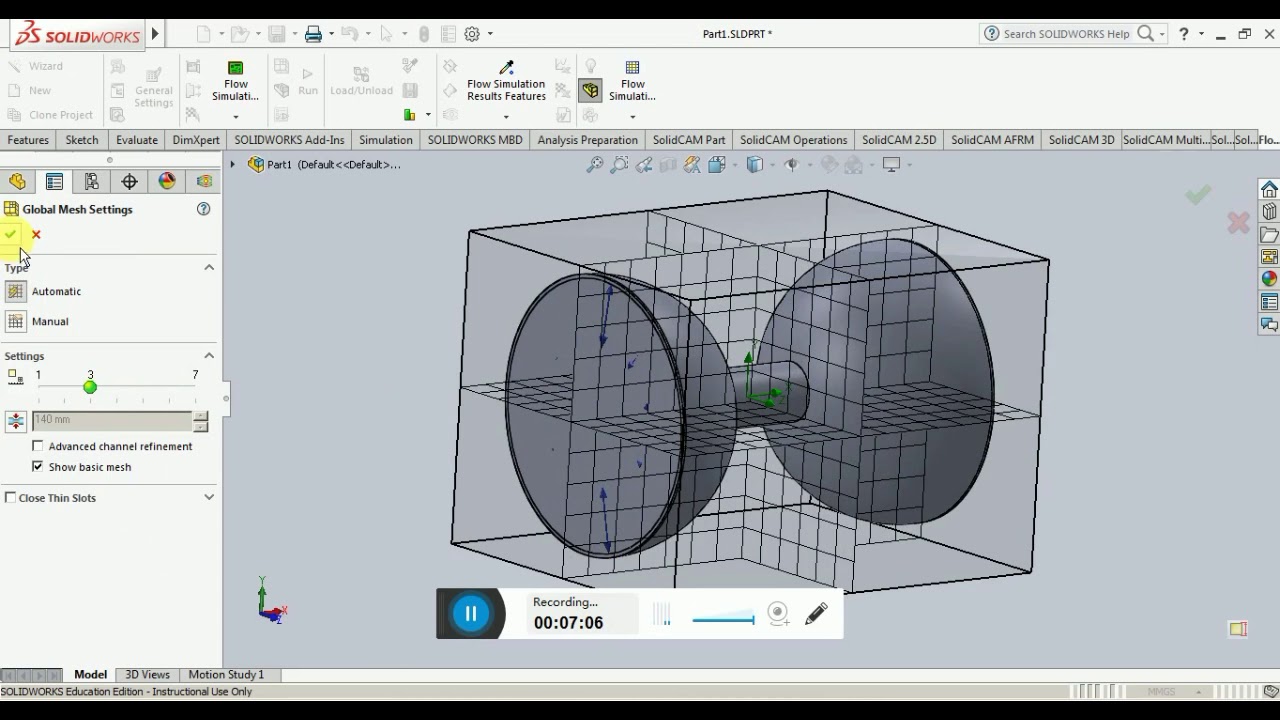
Task: Collapse the Type section
Action: tap(209, 267)
